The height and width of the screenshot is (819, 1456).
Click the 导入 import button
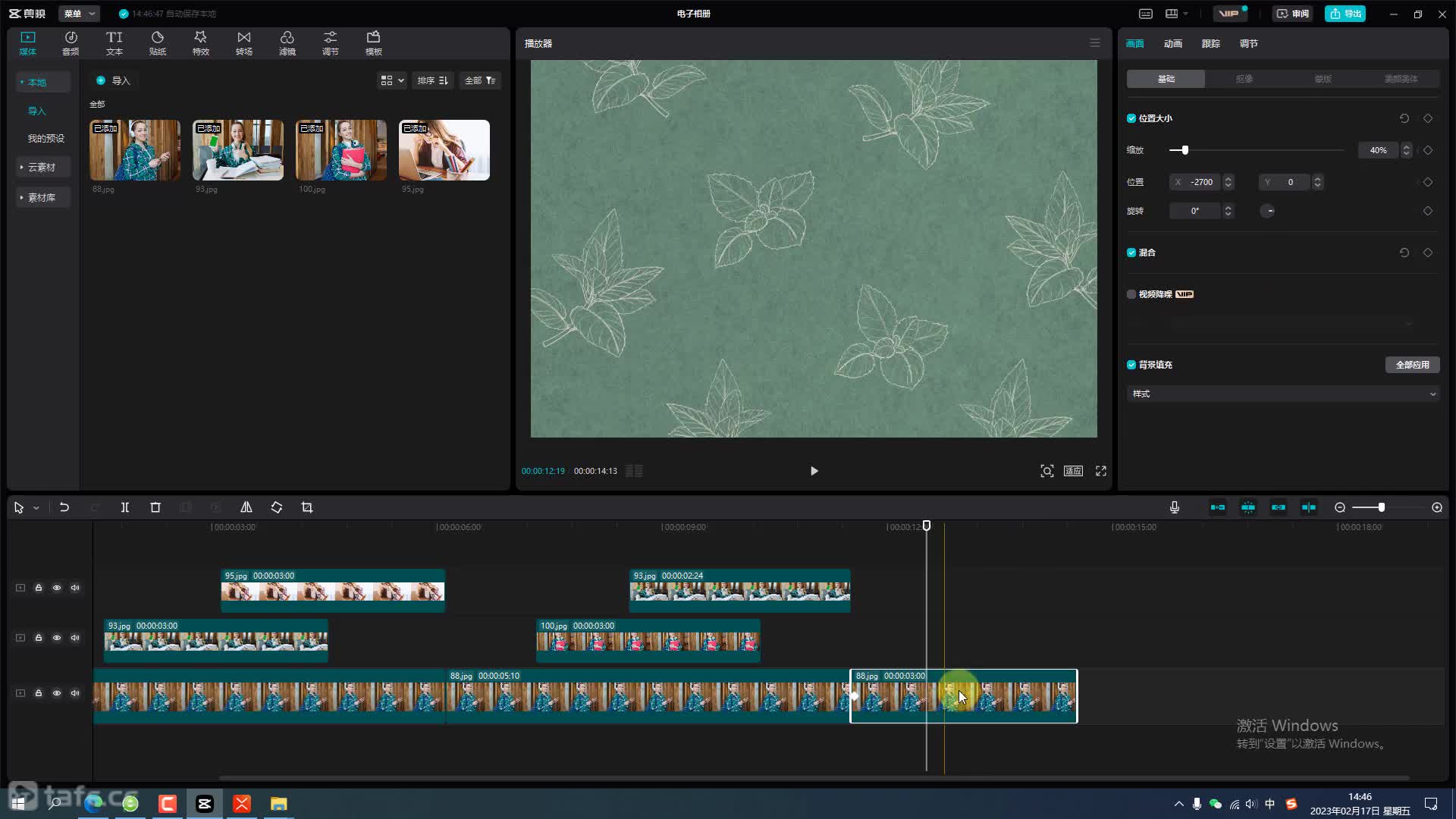(x=113, y=80)
